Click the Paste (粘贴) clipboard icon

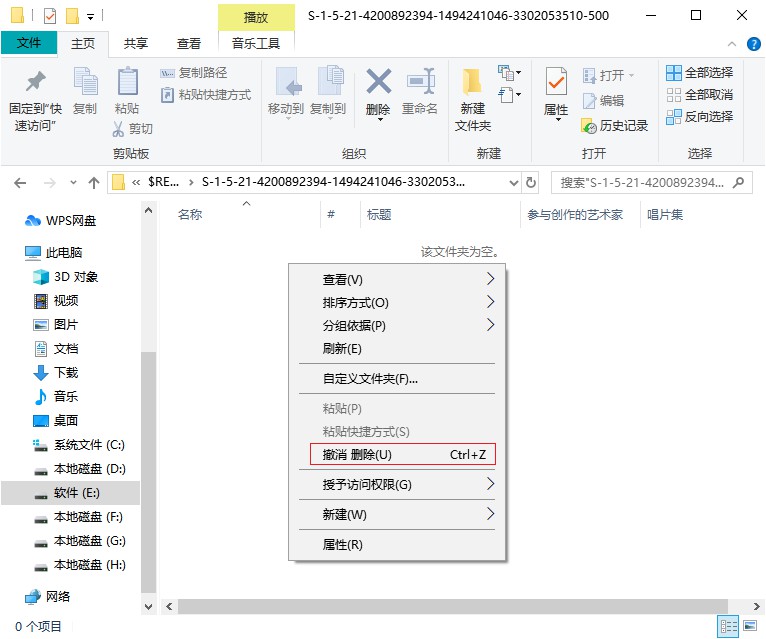tap(127, 81)
